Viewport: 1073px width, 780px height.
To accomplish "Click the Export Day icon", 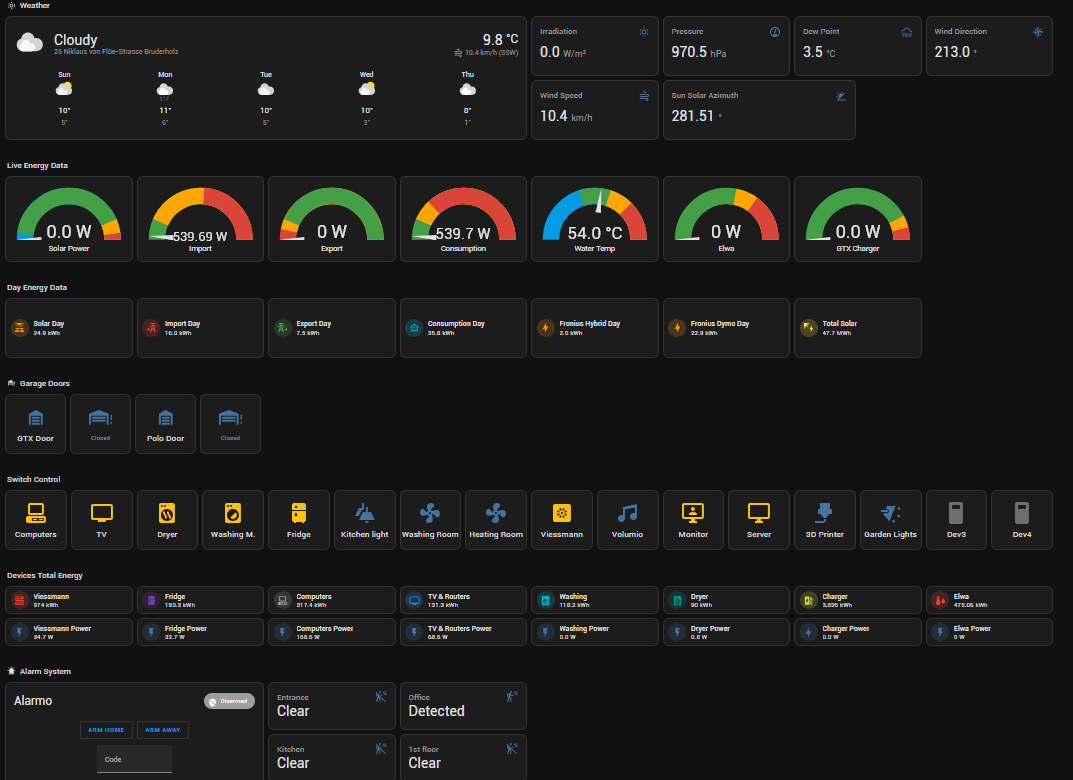I will 283,328.
